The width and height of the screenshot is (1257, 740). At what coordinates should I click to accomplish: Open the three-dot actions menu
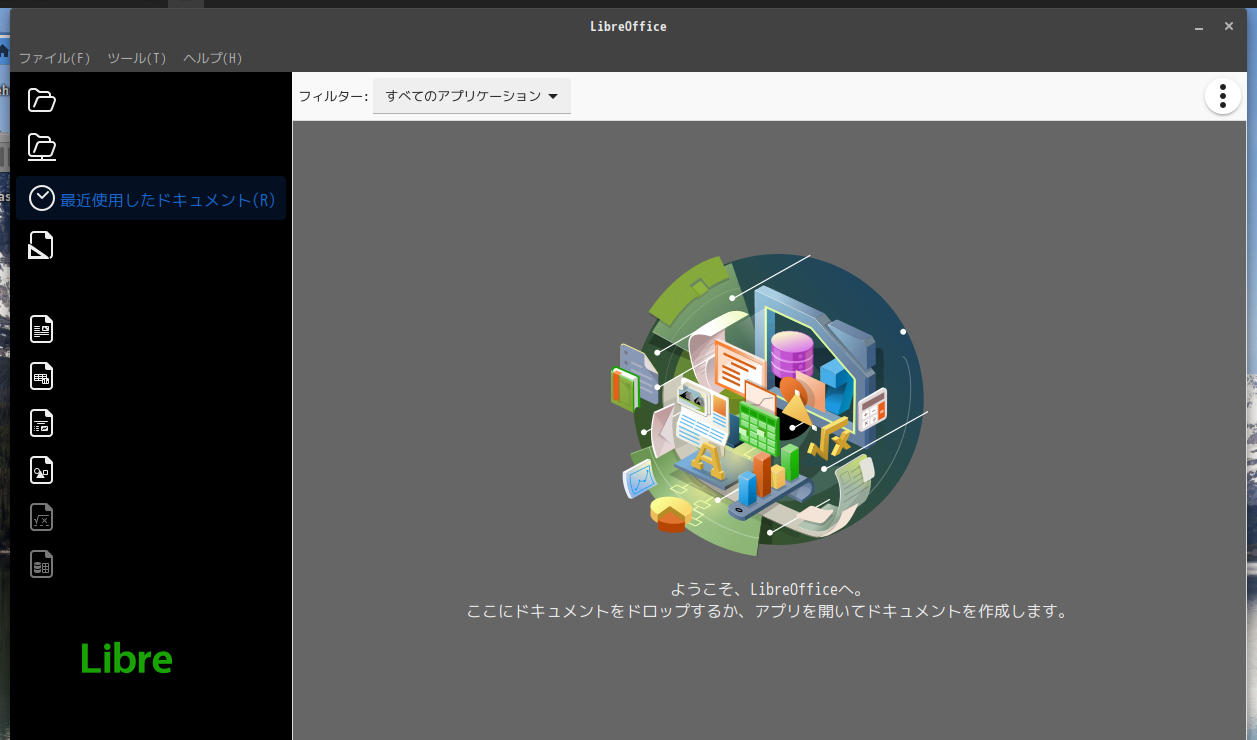(x=1222, y=96)
